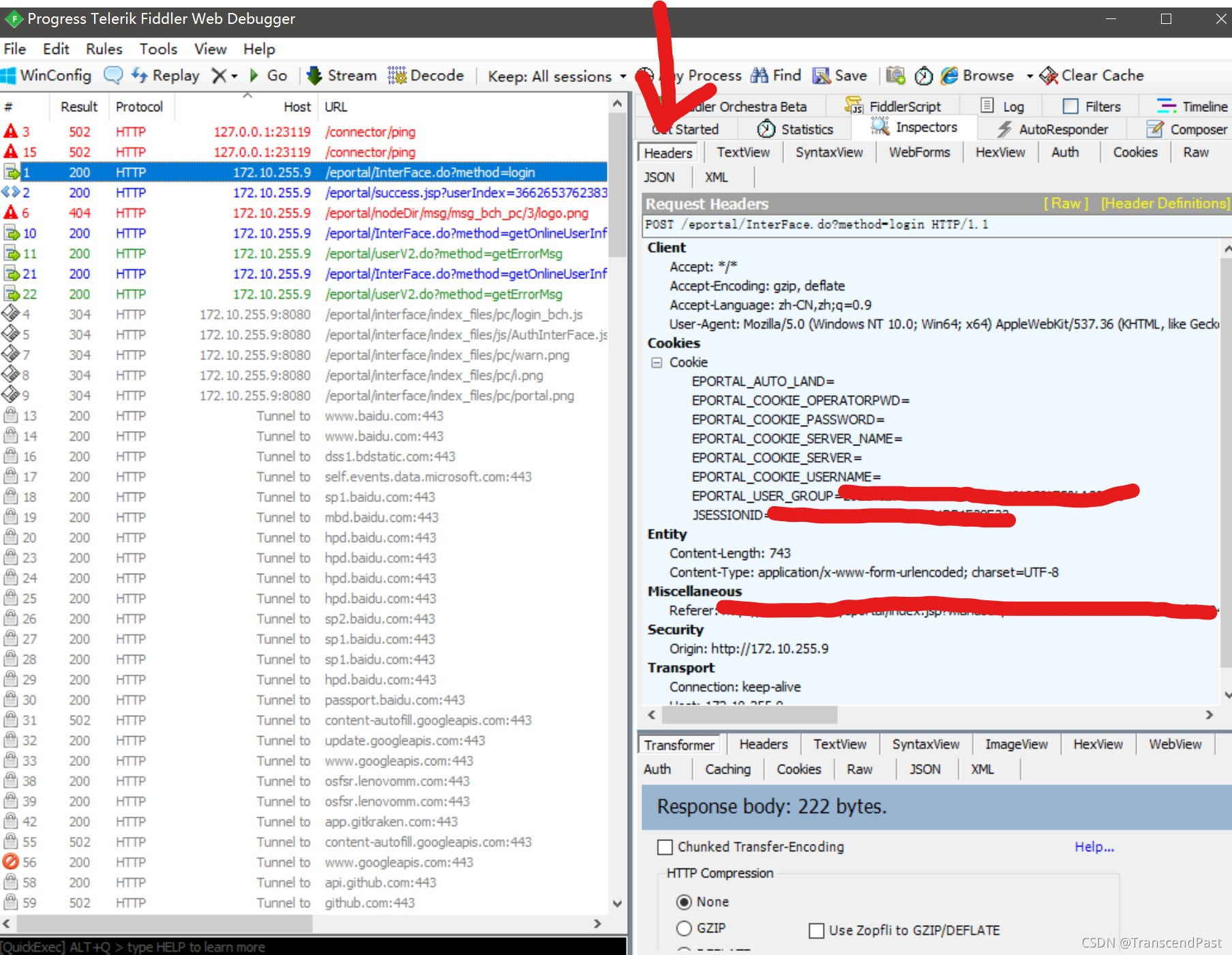The image size is (1232, 955).
Task: Select session 6 with 404 result
Action: pyautogui.click(x=304, y=213)
